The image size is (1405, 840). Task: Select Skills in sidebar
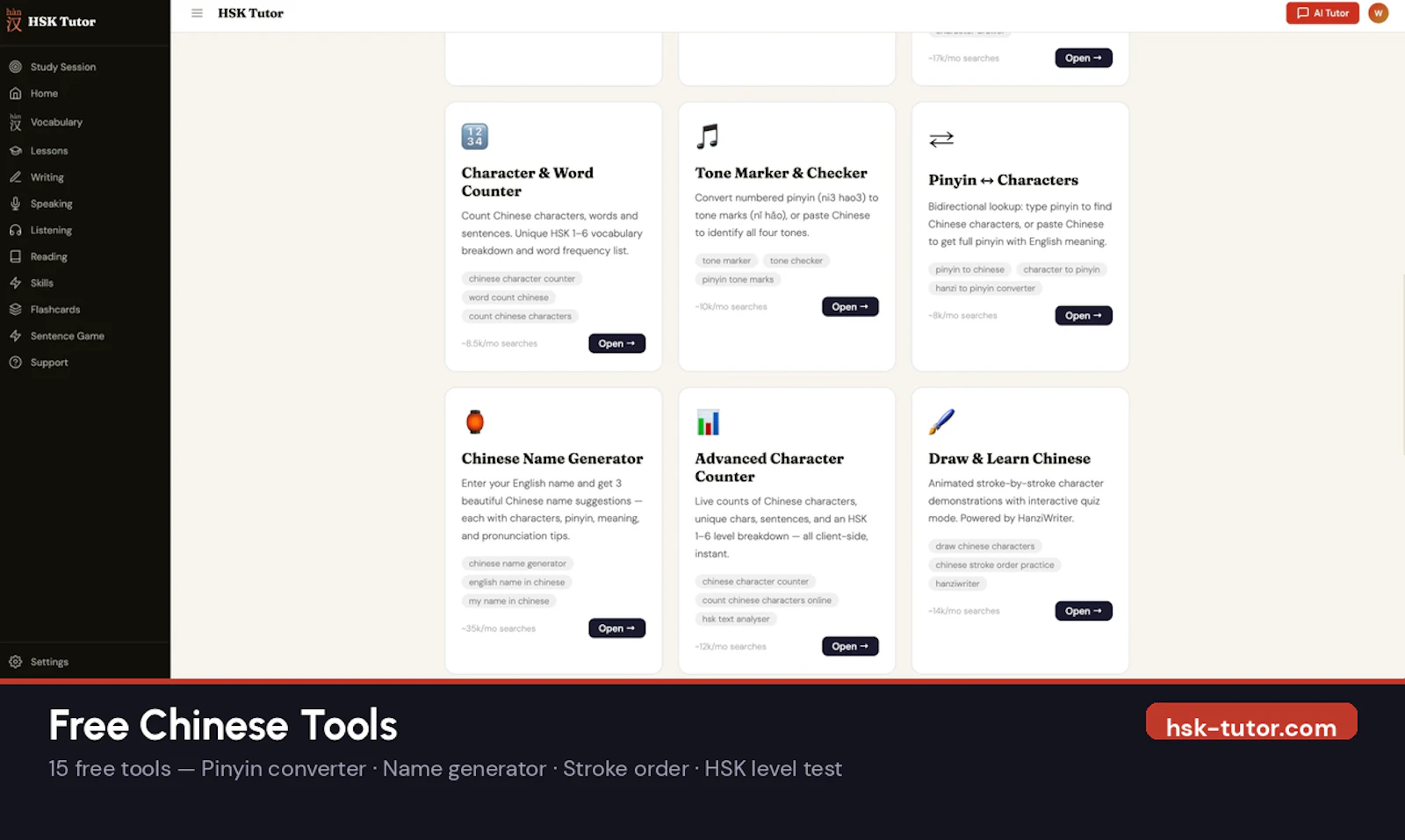pyautogui.click(x=42, y=283)
